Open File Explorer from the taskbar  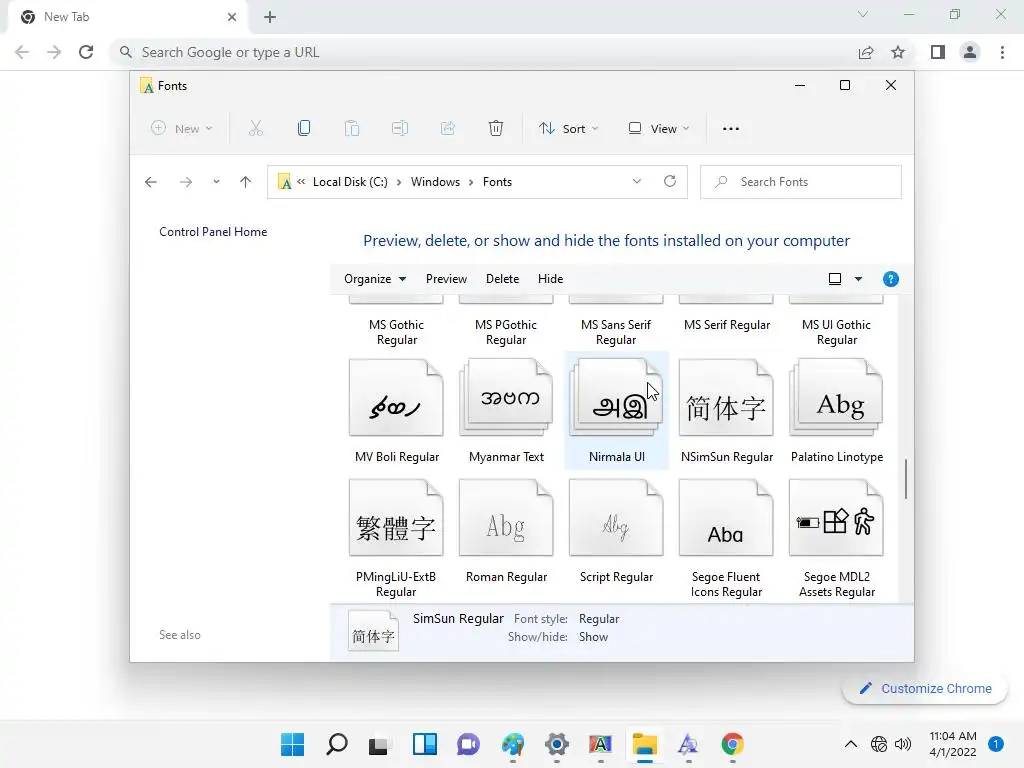(x=645, y=744)
